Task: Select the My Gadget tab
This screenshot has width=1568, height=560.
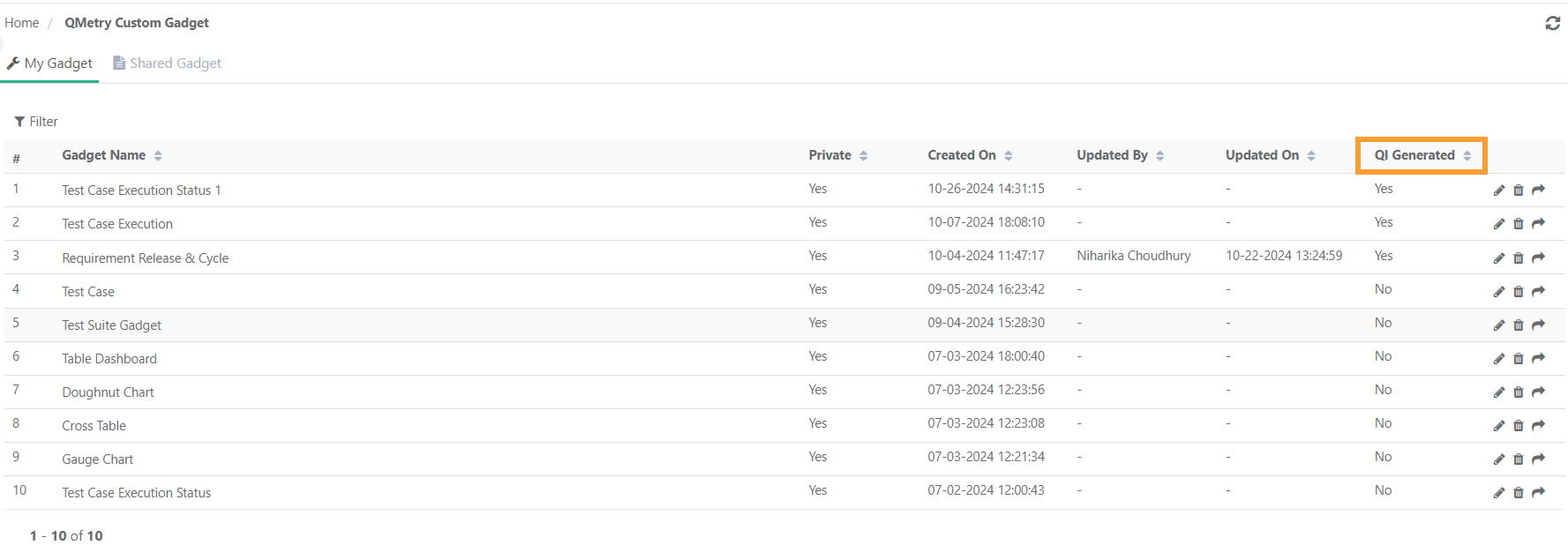Action: click(x=49, y=63)
